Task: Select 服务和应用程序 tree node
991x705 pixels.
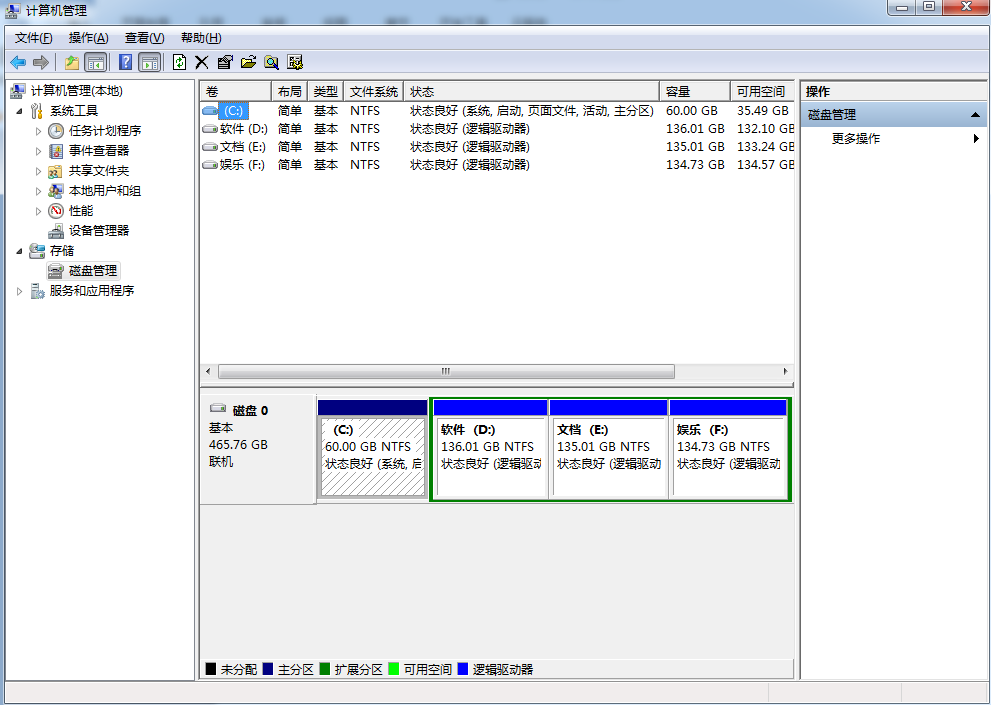Action: 92,291
